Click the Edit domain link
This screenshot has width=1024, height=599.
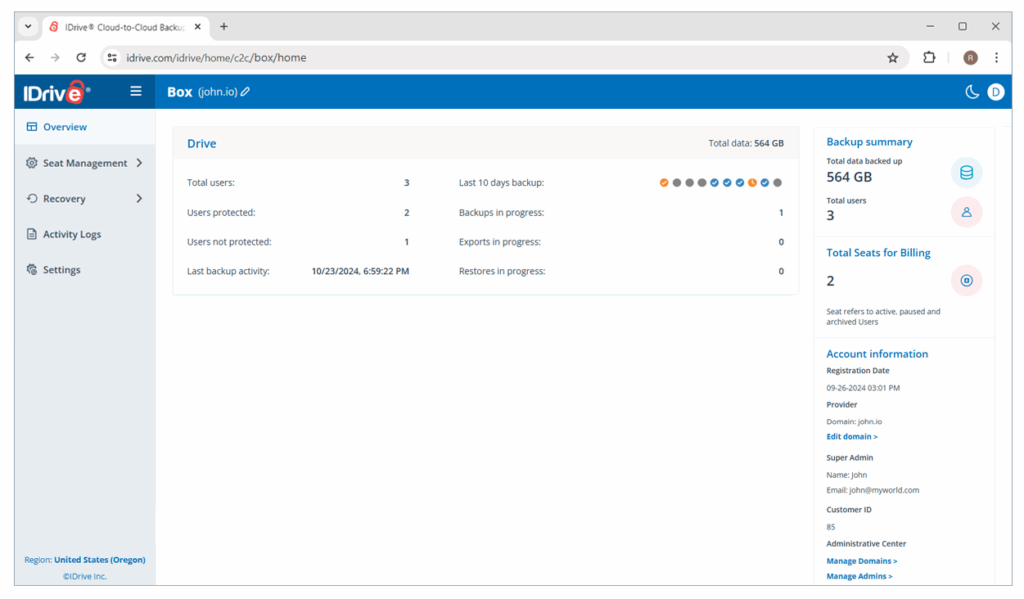tap(852, 436)
